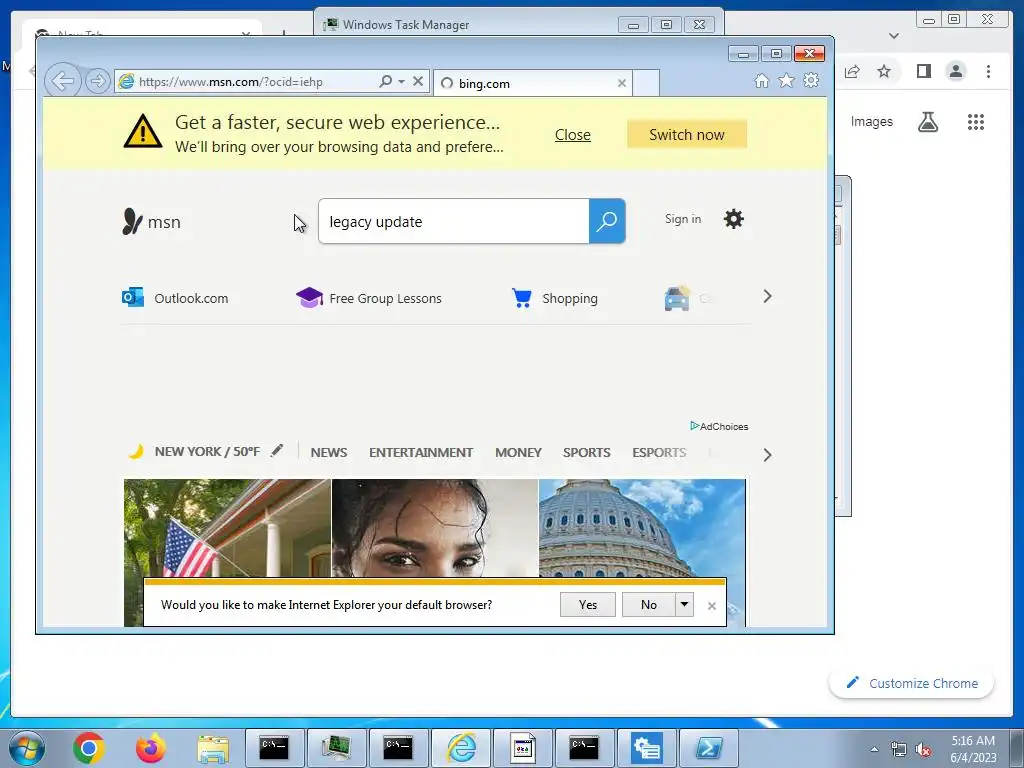Open Firefox from the taskbar
The width and height of the screenshot is (1024, 768).
(151, 748)
